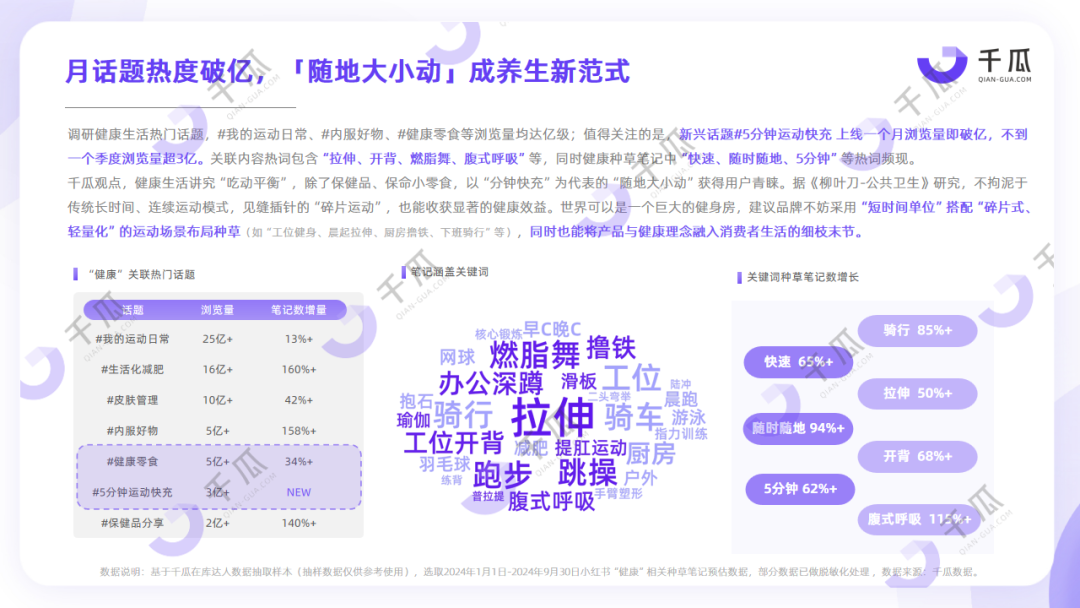Click 网球 in the word cloud

click(457, 357)
